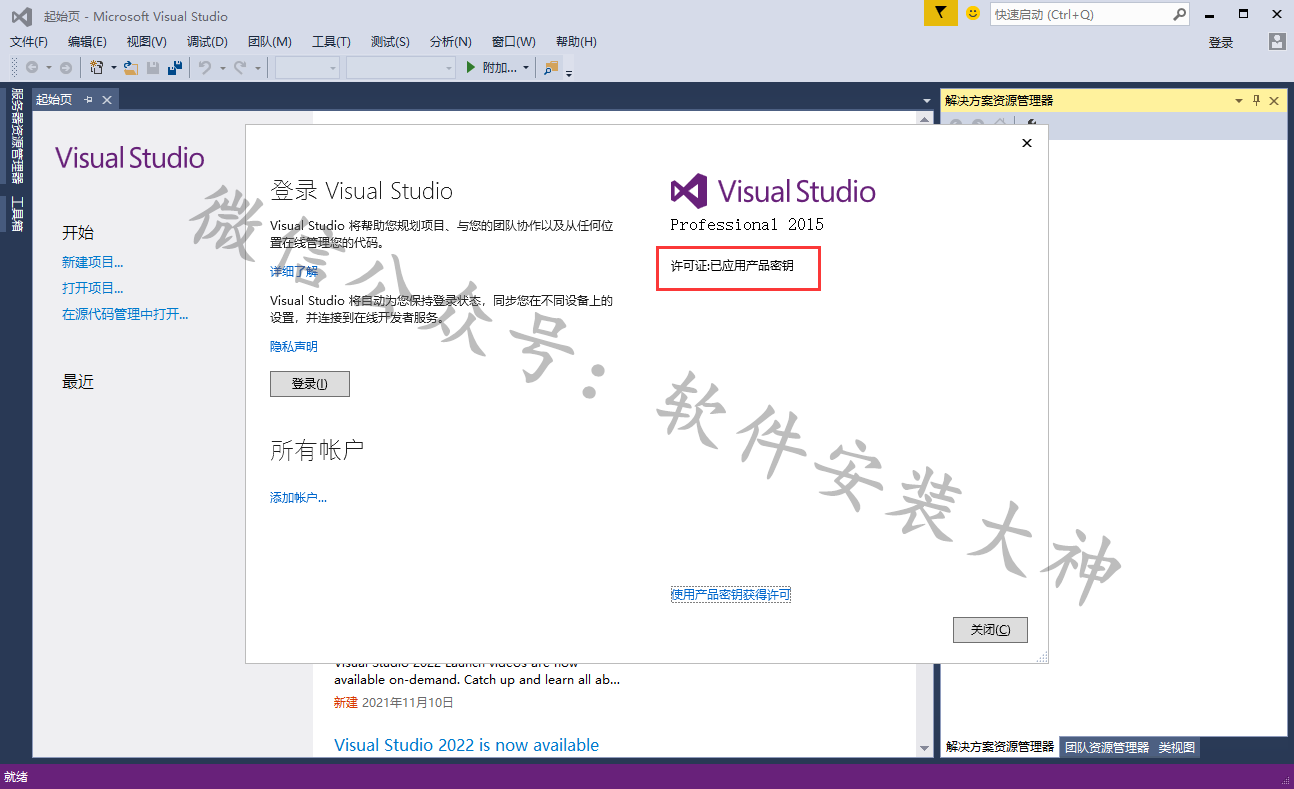Click the Solution Explorer properties wrench icon
The image size is (1294, 789).
(x=1032, y=122)
